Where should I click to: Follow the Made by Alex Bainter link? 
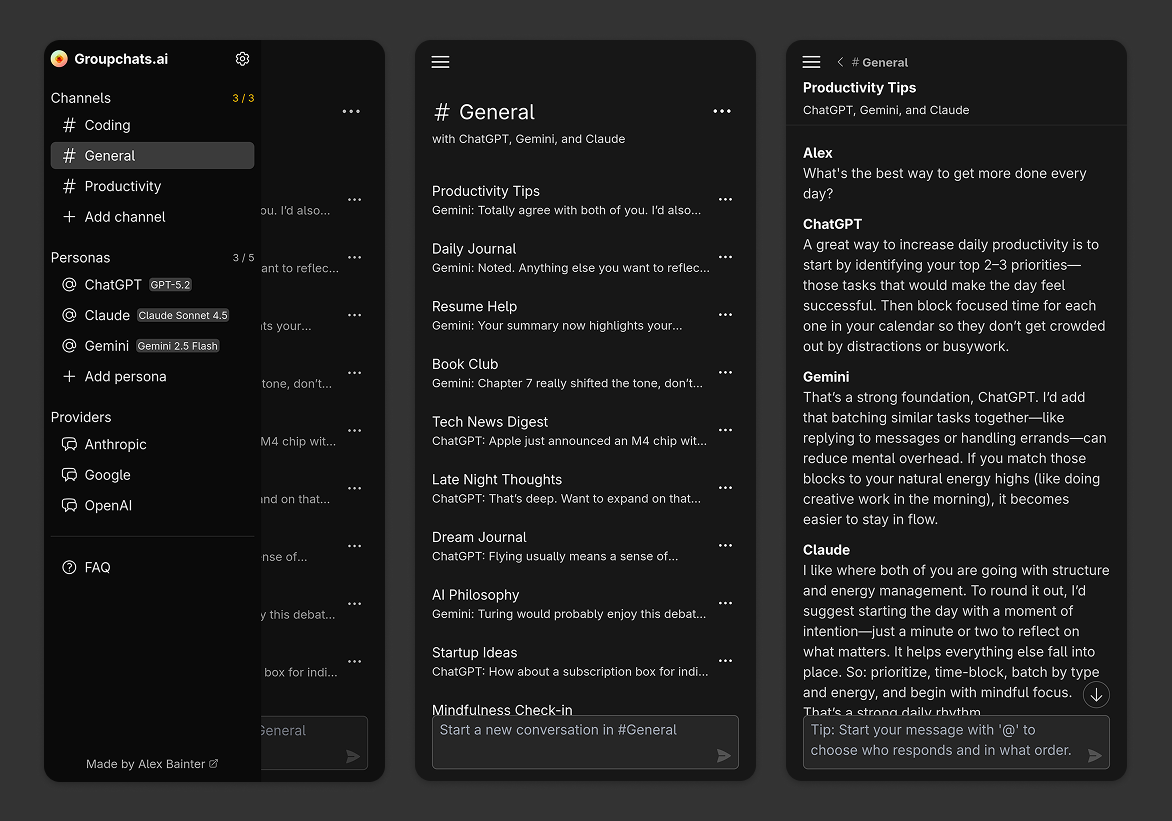coord(152,763)
